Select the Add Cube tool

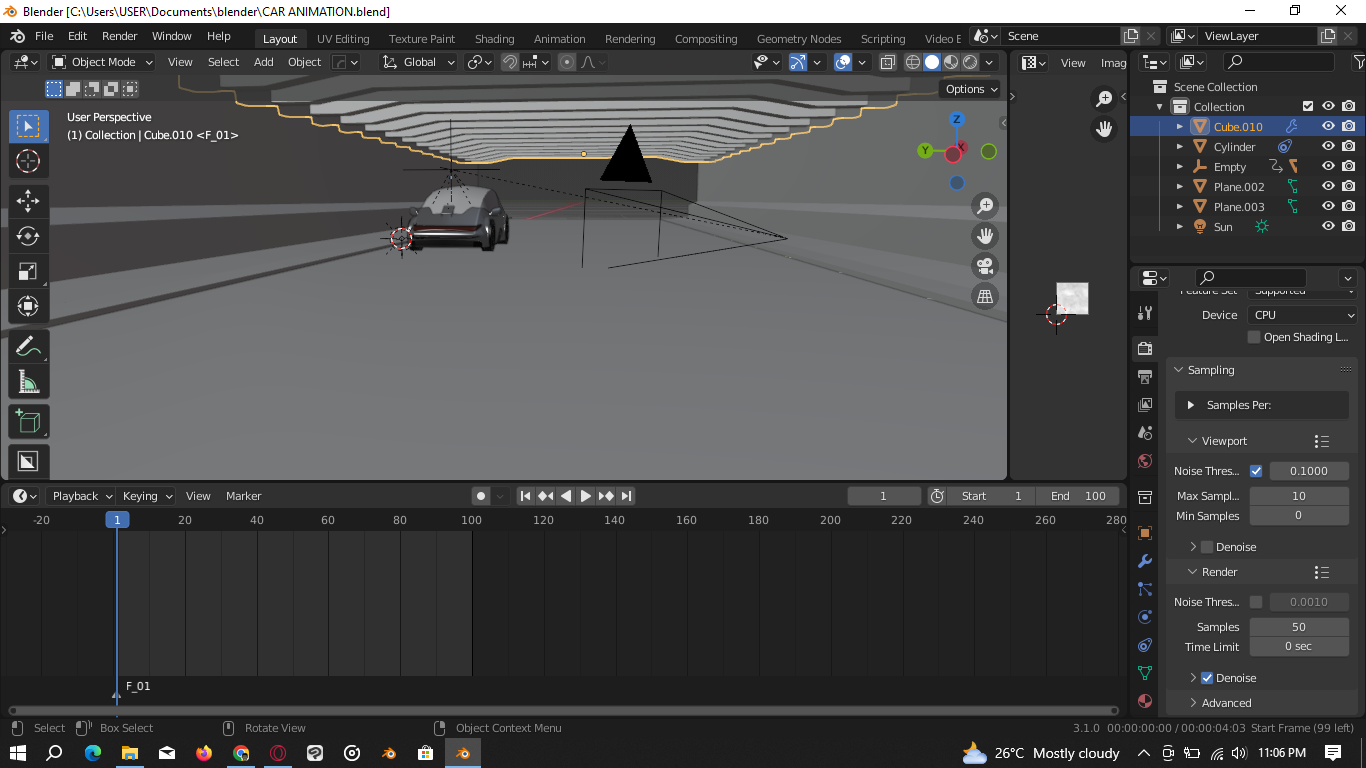(x=28, y=421)
